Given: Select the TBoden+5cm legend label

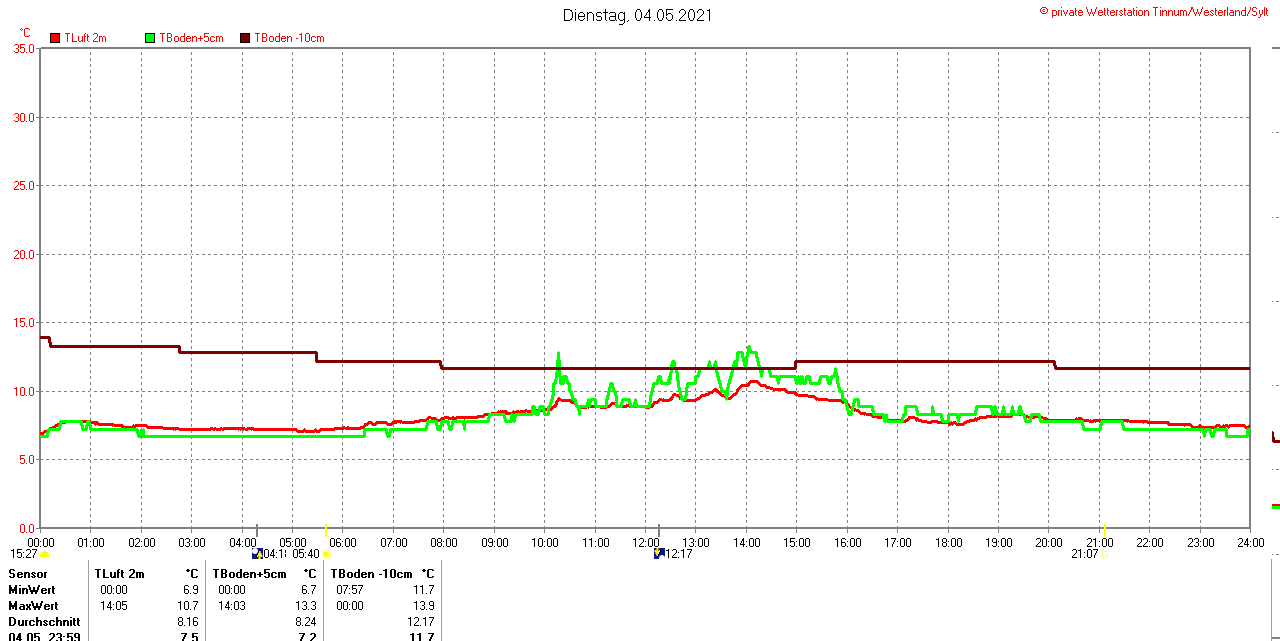Looking at the screenshot, I should [191, 38].
